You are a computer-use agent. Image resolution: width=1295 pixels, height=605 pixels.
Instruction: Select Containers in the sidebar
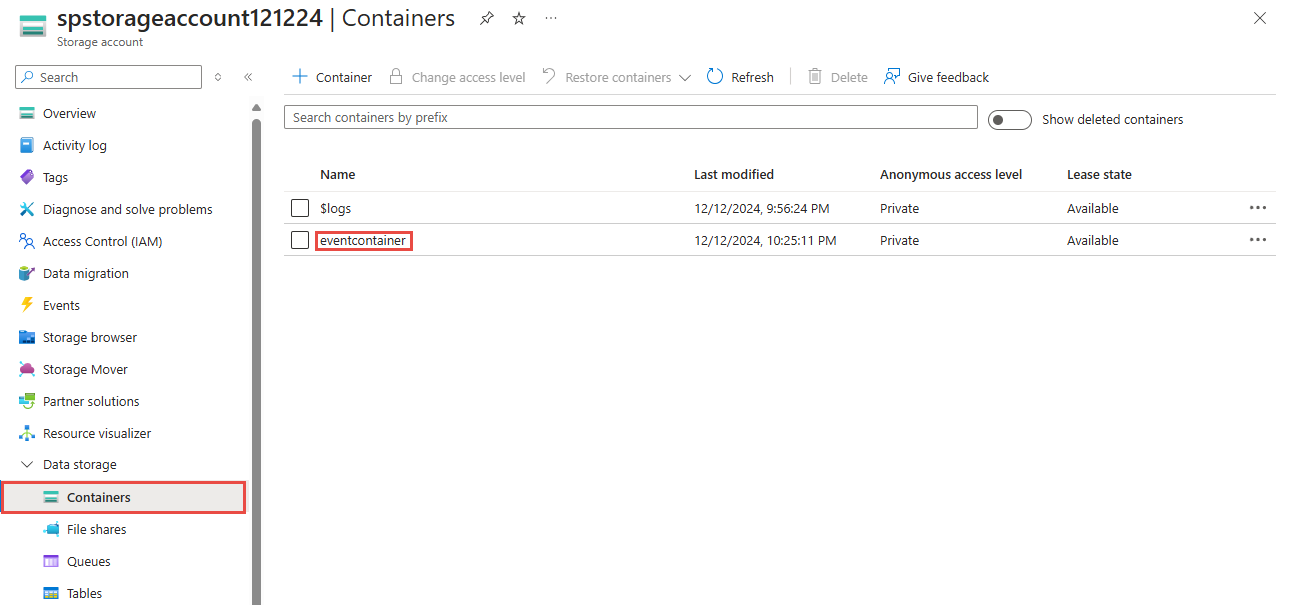(x=124, y=497)
